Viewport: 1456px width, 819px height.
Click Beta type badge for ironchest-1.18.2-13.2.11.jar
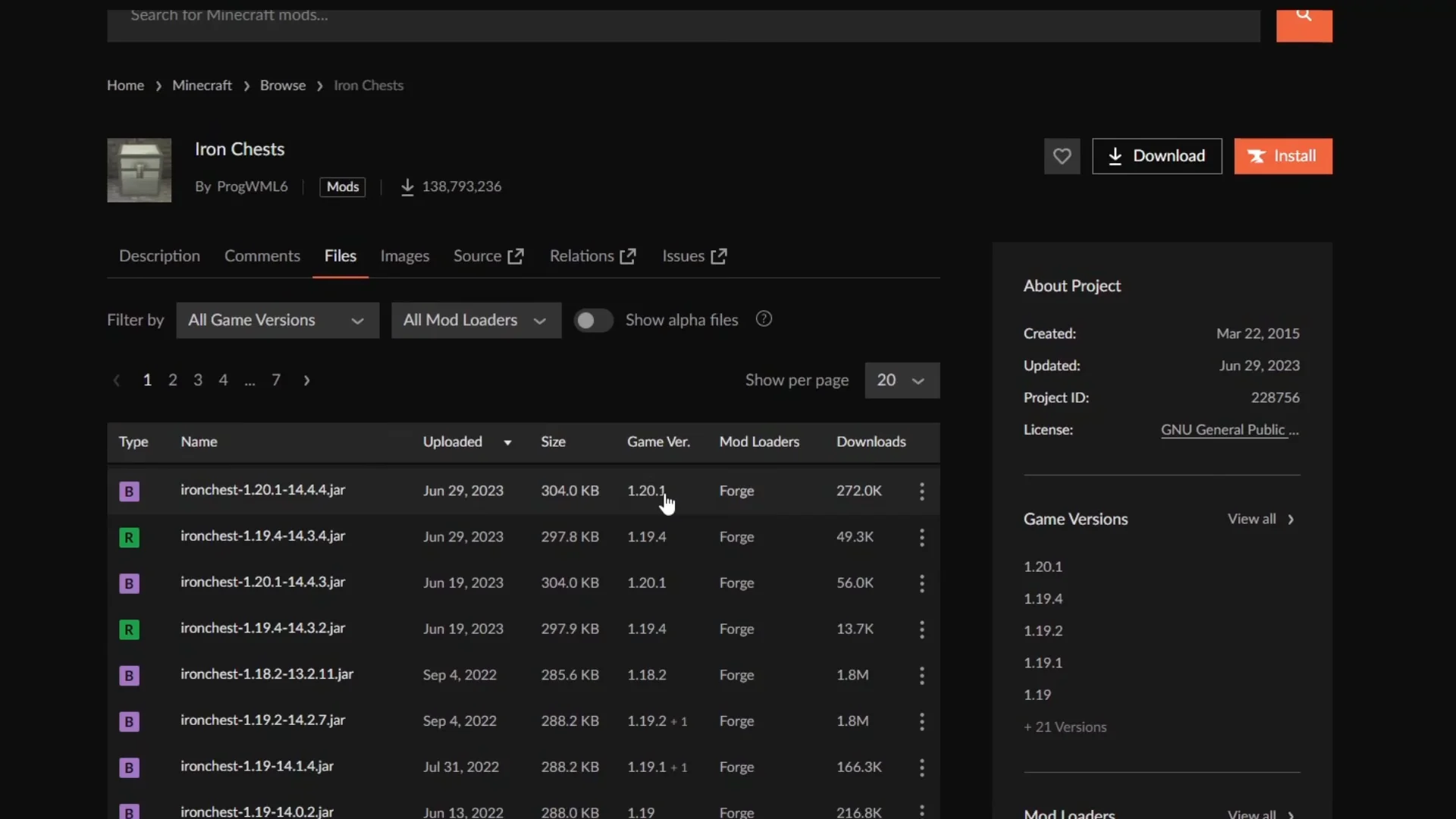[x=129, y=676]
